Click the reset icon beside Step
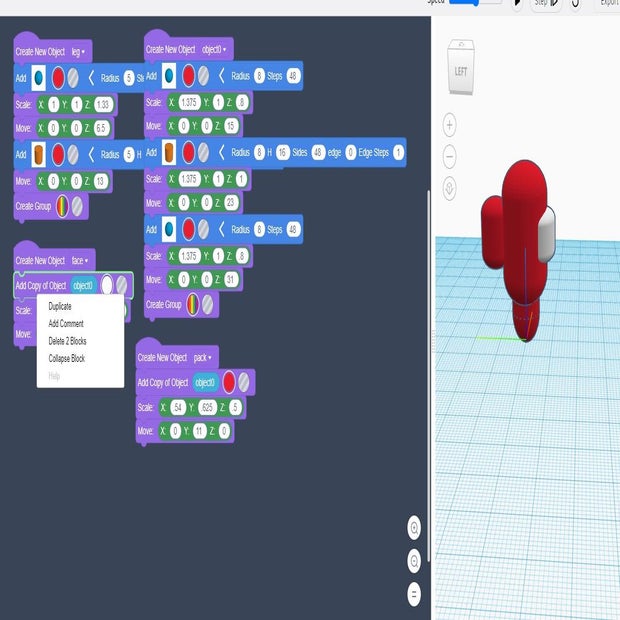The image size is (620, 620). pyautogui.click(x=575, y=3)
